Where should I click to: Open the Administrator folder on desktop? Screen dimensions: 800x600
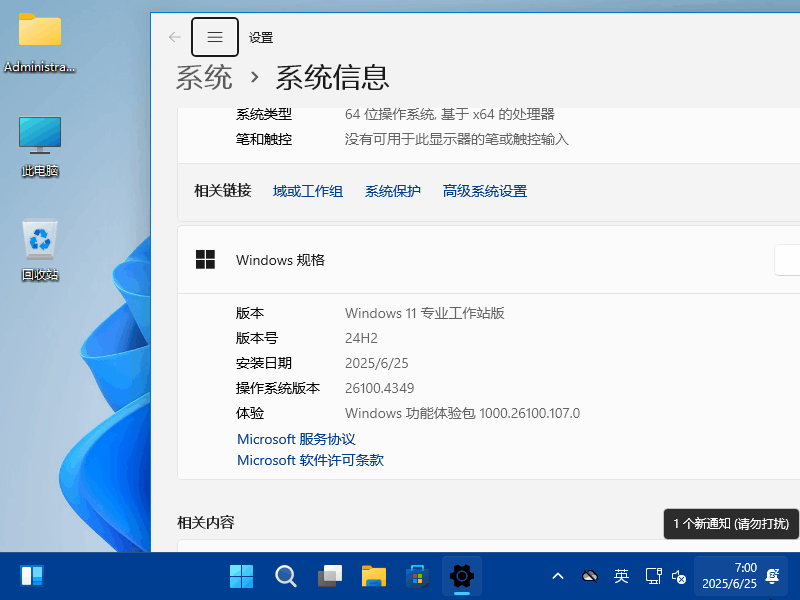click(x=40, y=44)
